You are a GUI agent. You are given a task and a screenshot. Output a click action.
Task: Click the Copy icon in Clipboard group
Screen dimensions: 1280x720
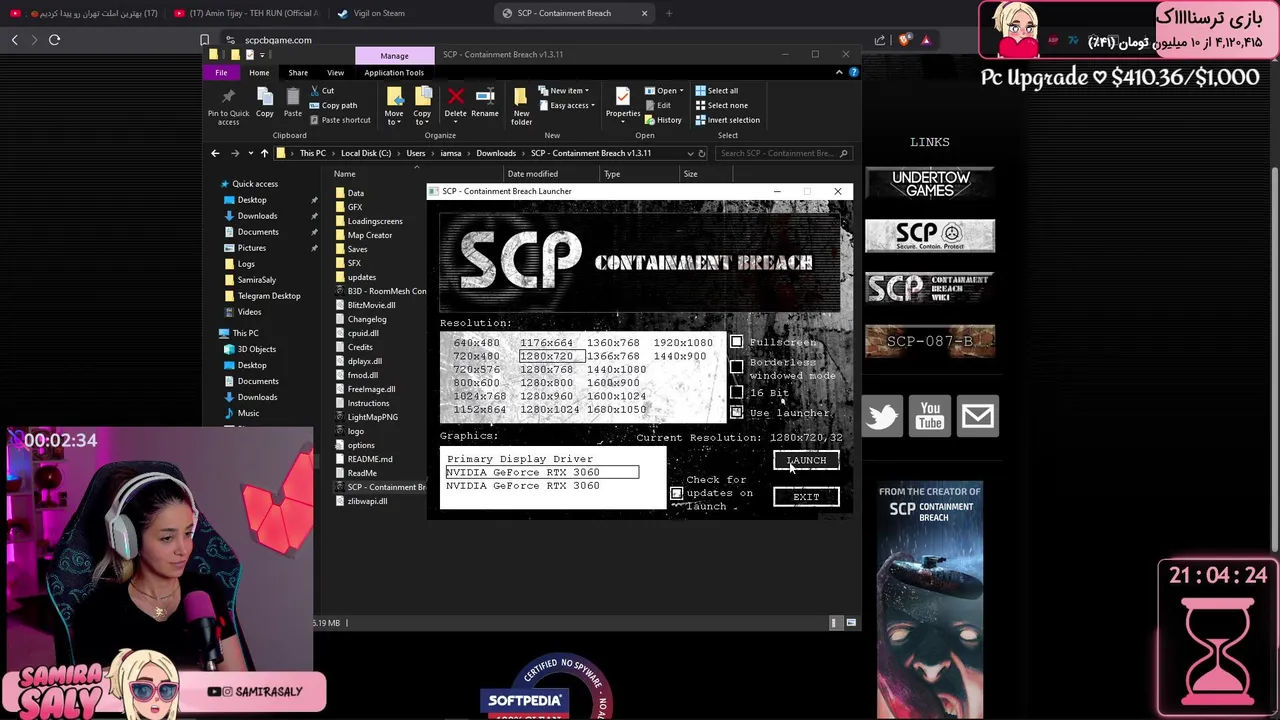(264, 96)
